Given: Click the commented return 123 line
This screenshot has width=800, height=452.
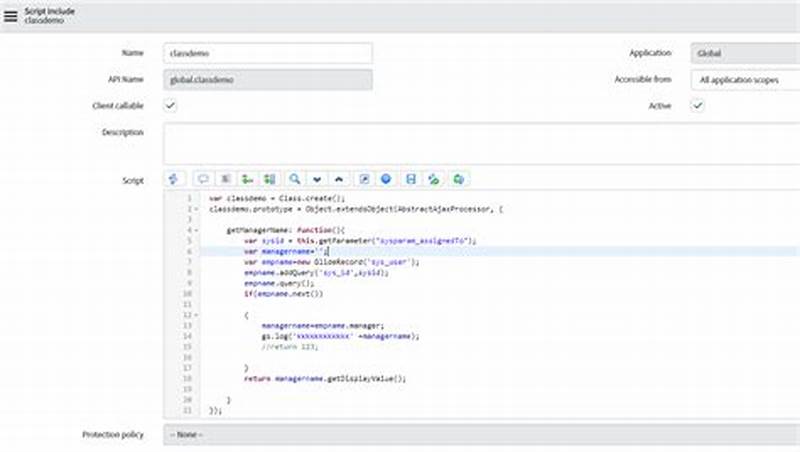Looking at the screenshot, I should point(289,347).
